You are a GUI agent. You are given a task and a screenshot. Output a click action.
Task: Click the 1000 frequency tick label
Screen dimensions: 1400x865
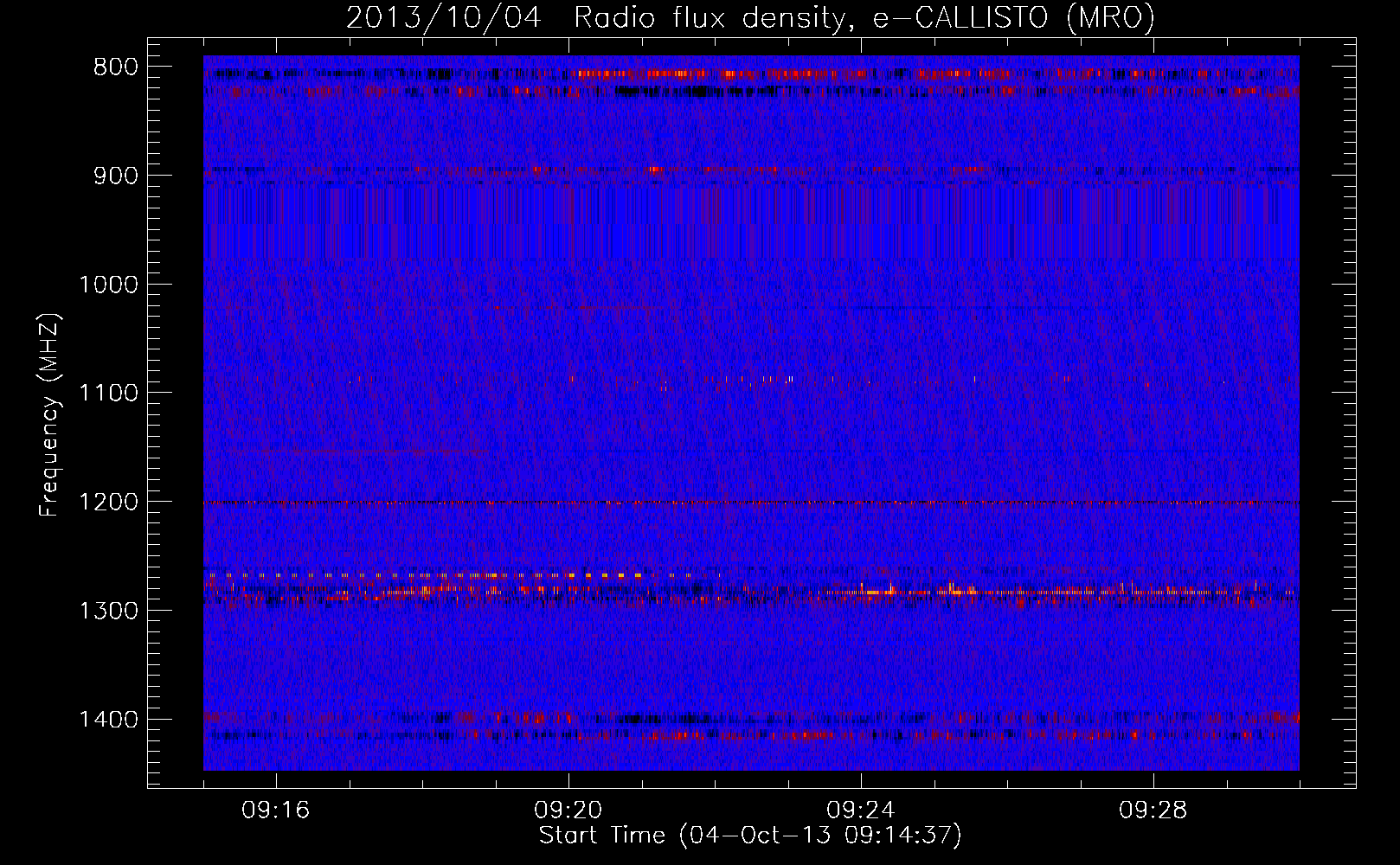109,285
